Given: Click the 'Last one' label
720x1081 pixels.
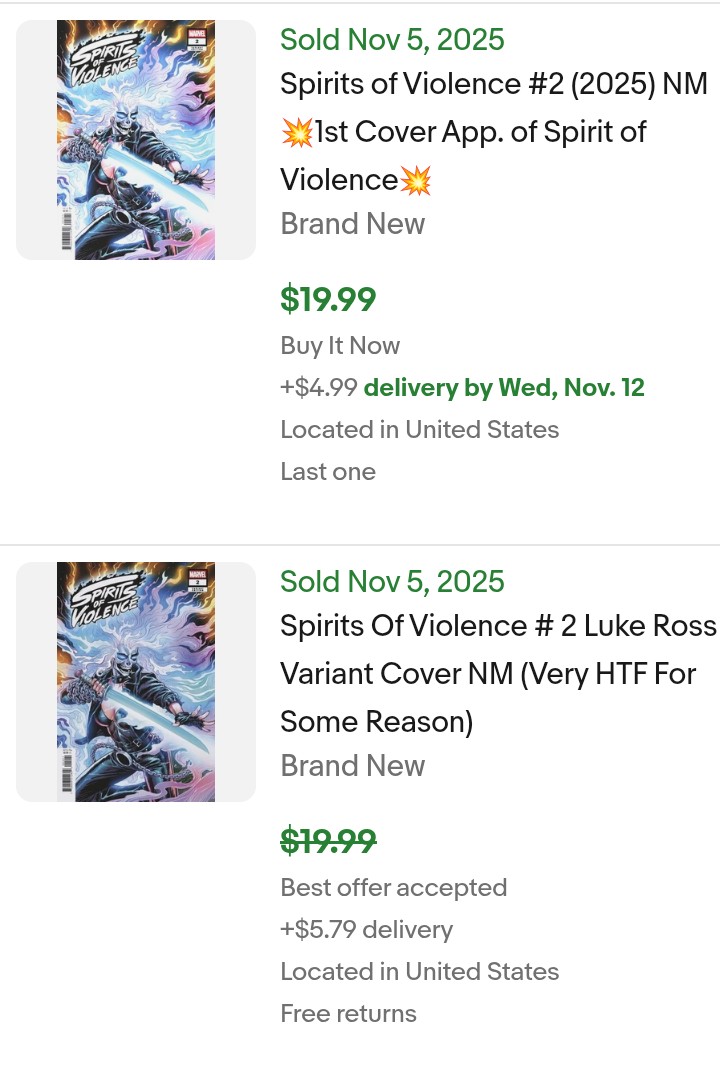Looking at the screenshot, I should tap(328, 472).
